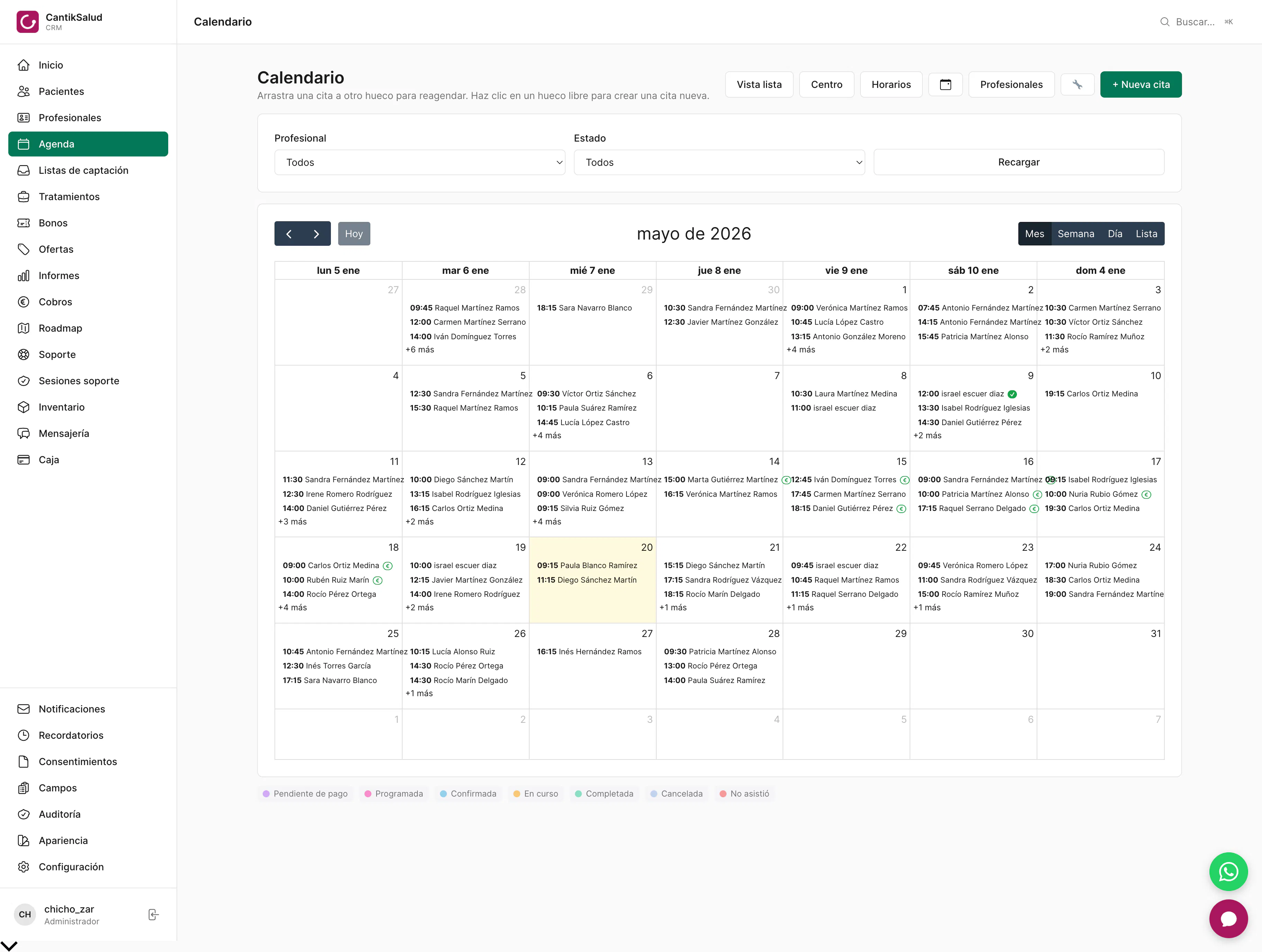Switch to Lista view
Screen dimensions: 1262x952
(x=1146, y=233)
